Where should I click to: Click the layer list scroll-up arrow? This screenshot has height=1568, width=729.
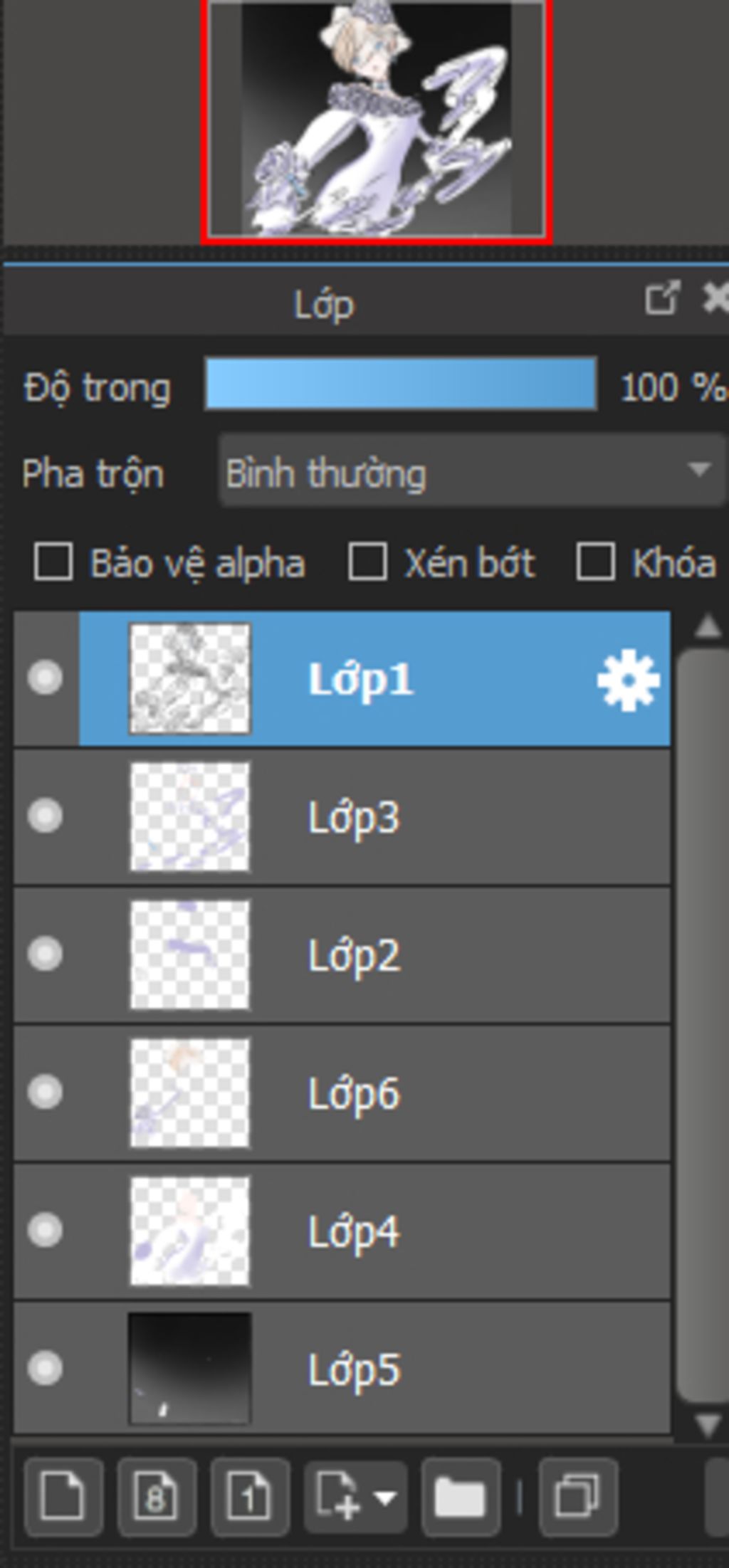click(708, 626)
